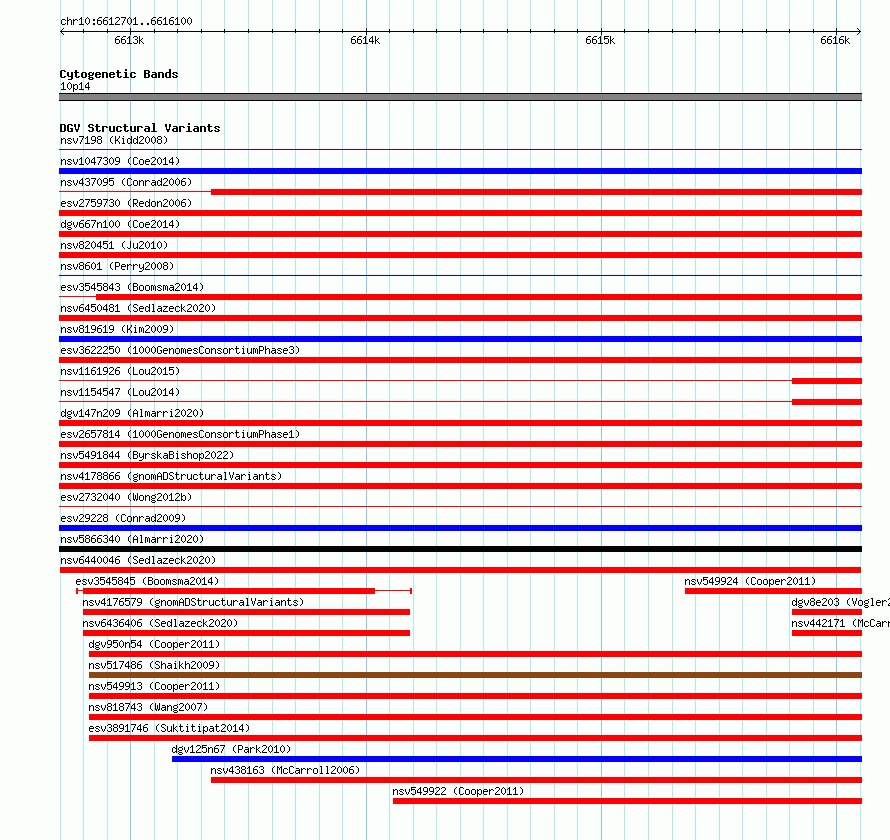Image resolution: width=890 pixels, height=840 pixels.
Task: Select nsv819619 (Kim2009) variant label
Action: click(x=117, y=329)
